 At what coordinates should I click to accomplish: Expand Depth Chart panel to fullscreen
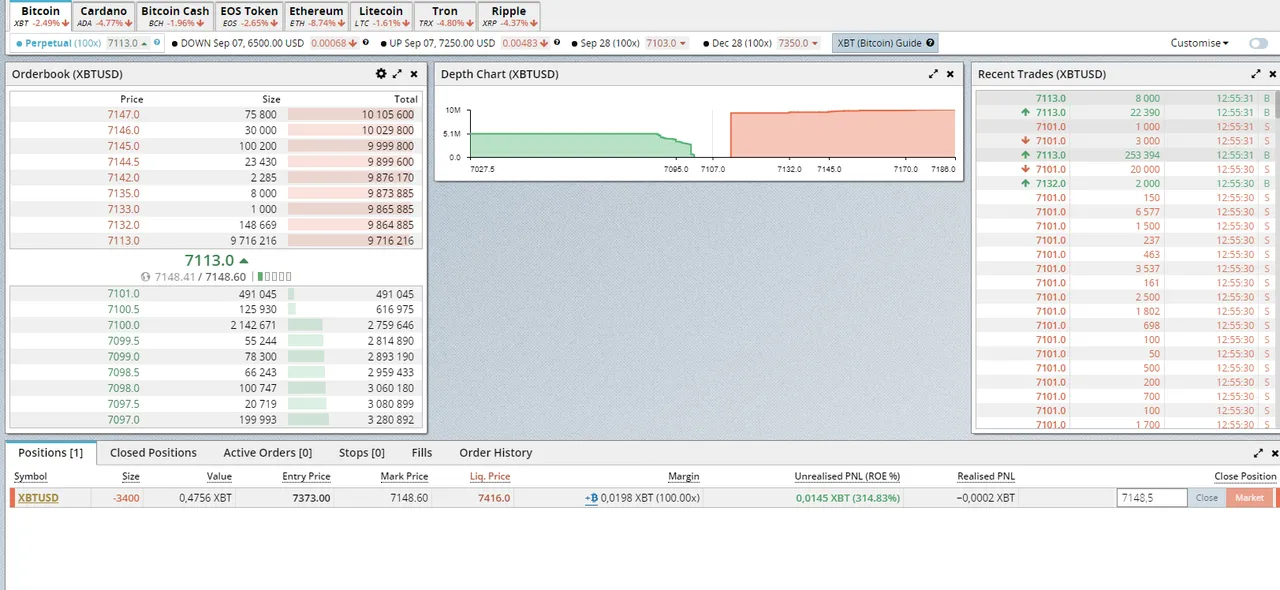click(934, 74)
